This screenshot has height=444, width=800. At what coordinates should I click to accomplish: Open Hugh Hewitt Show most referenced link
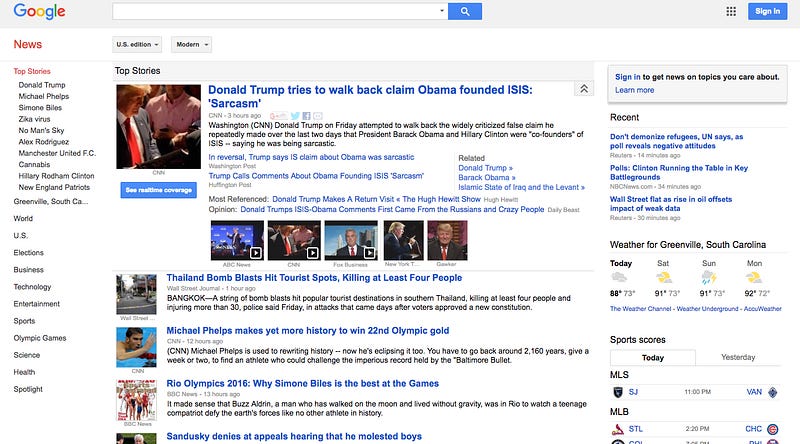pyautogui.click(x=377, y=199)
